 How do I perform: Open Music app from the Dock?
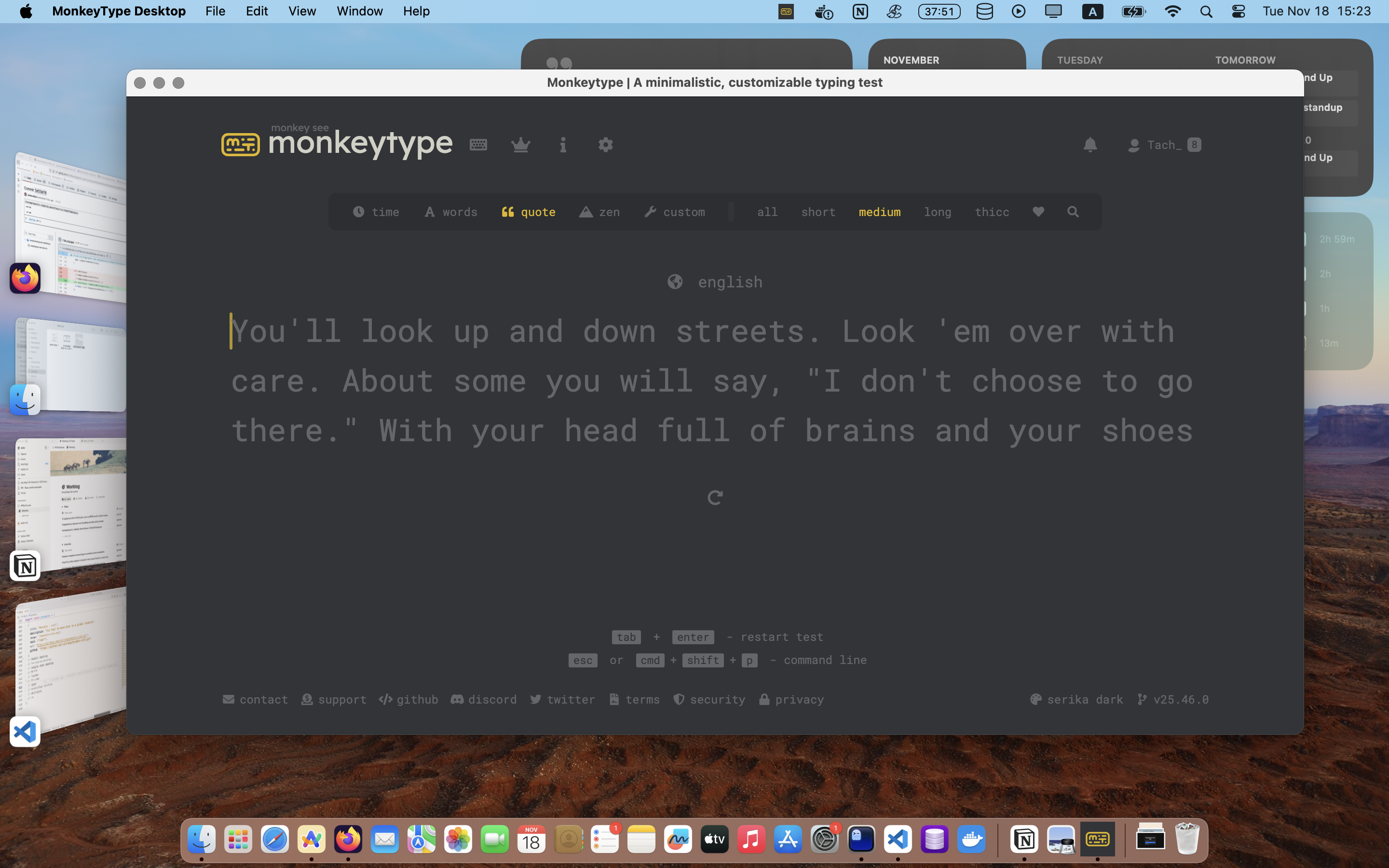coord(751,839)
